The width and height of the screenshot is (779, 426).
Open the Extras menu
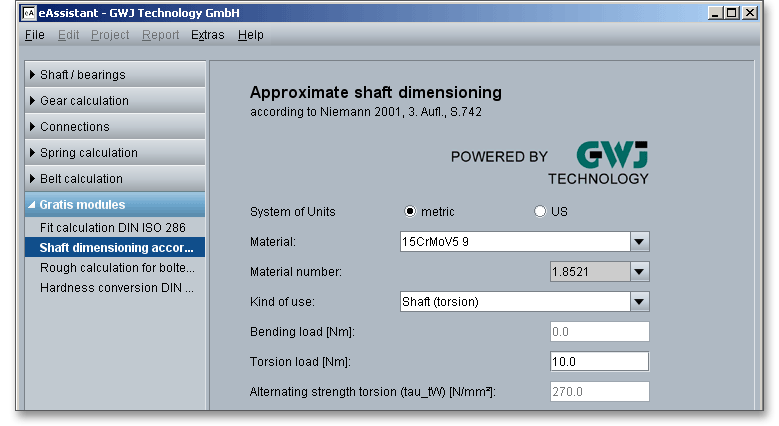[208, 35]
